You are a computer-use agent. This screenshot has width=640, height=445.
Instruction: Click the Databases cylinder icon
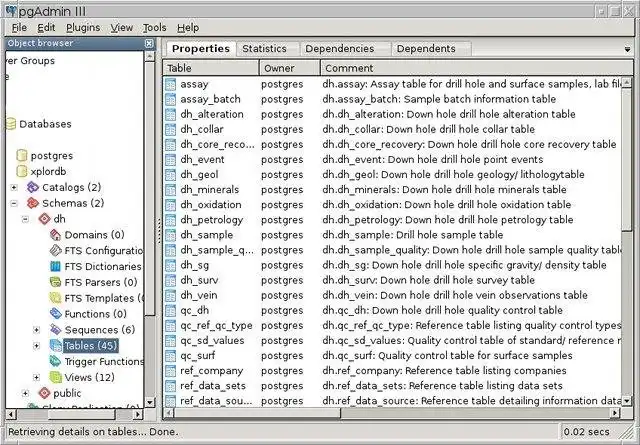(x=11, y=124)
